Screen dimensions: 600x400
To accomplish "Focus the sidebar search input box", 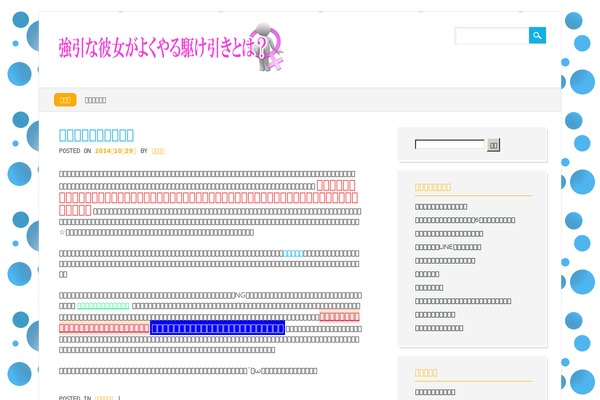I will pos(450,144).
